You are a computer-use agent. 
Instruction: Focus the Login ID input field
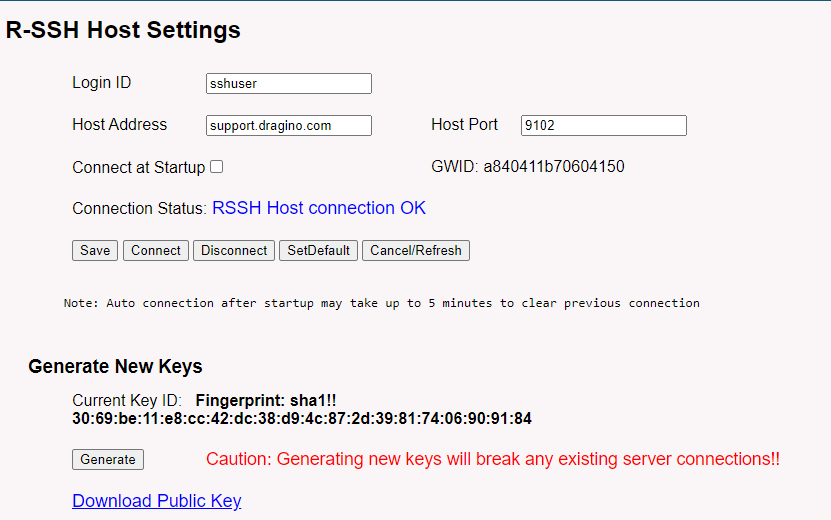(x=289, y=83)
